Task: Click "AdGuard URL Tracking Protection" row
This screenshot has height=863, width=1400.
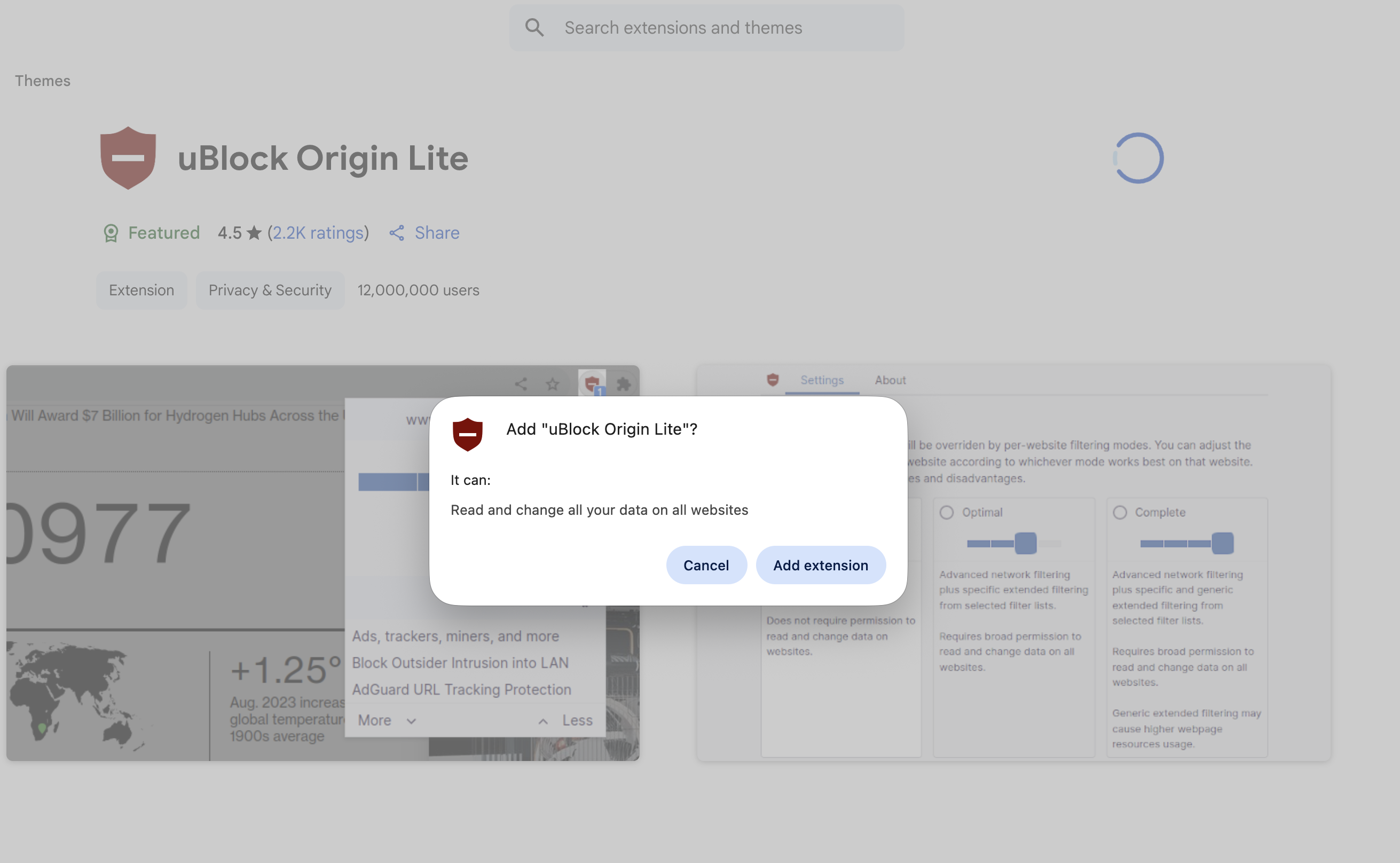Action: [461, 689]
